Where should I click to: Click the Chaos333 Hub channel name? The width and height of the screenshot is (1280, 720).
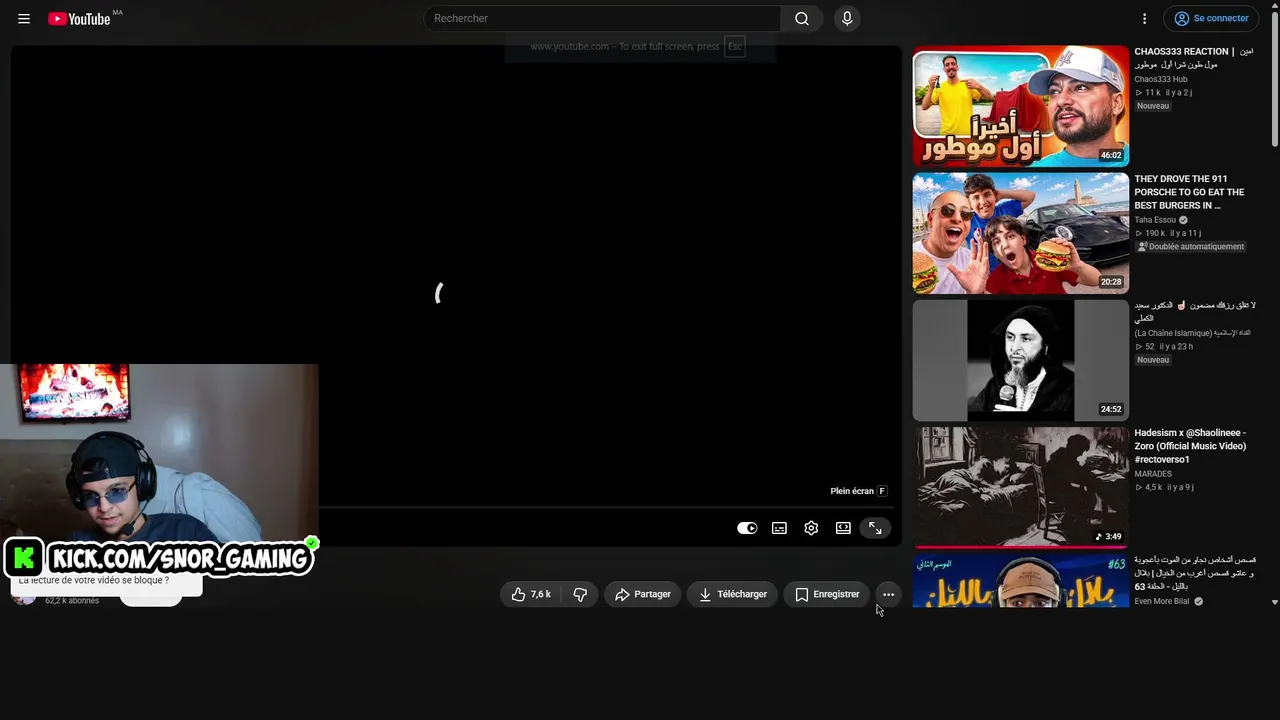(x=1161, y=79)
